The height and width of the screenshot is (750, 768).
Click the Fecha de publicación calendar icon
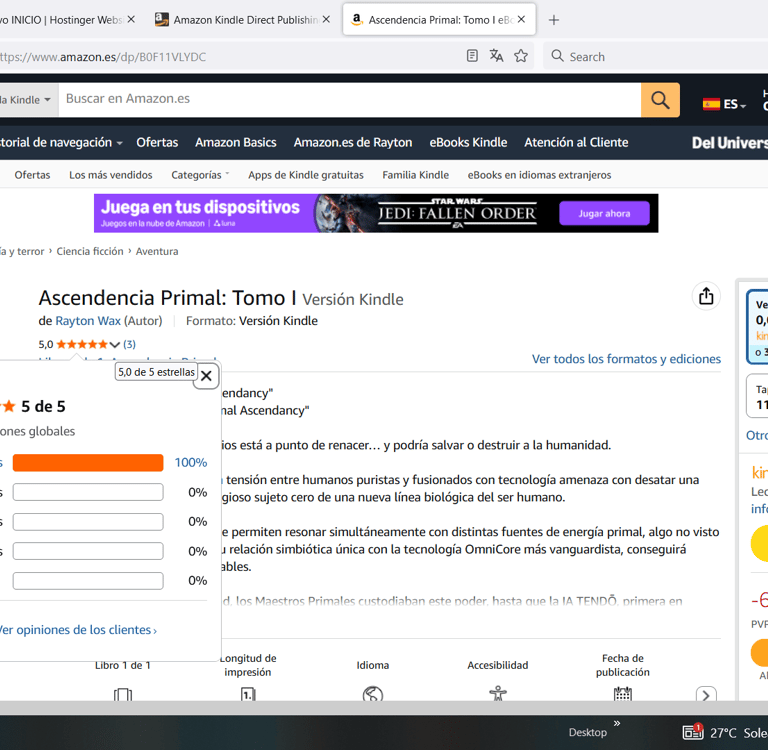[x=623, y=694]
